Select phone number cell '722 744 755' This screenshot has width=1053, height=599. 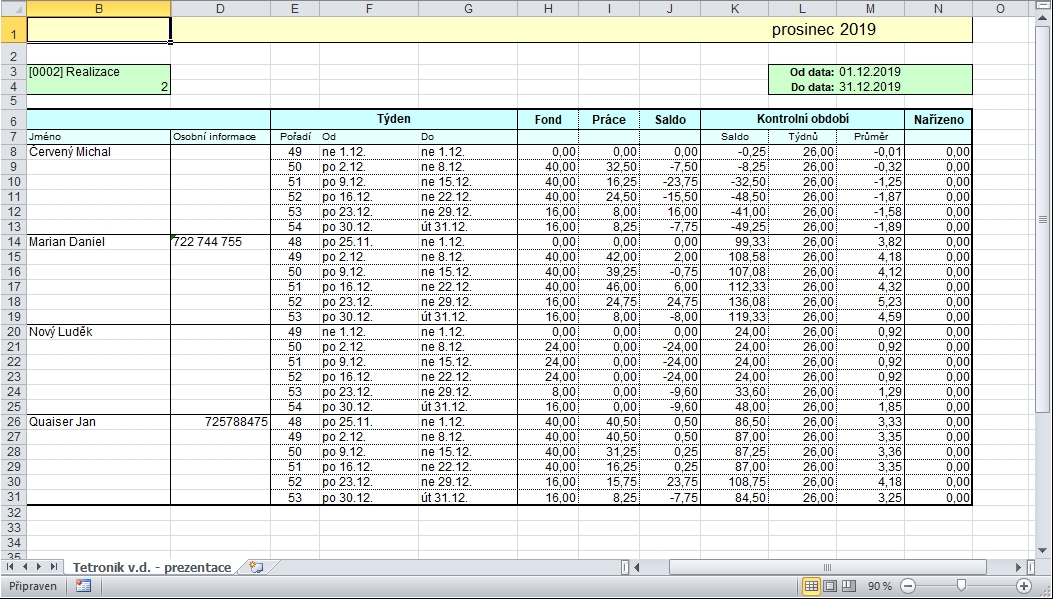220,242
